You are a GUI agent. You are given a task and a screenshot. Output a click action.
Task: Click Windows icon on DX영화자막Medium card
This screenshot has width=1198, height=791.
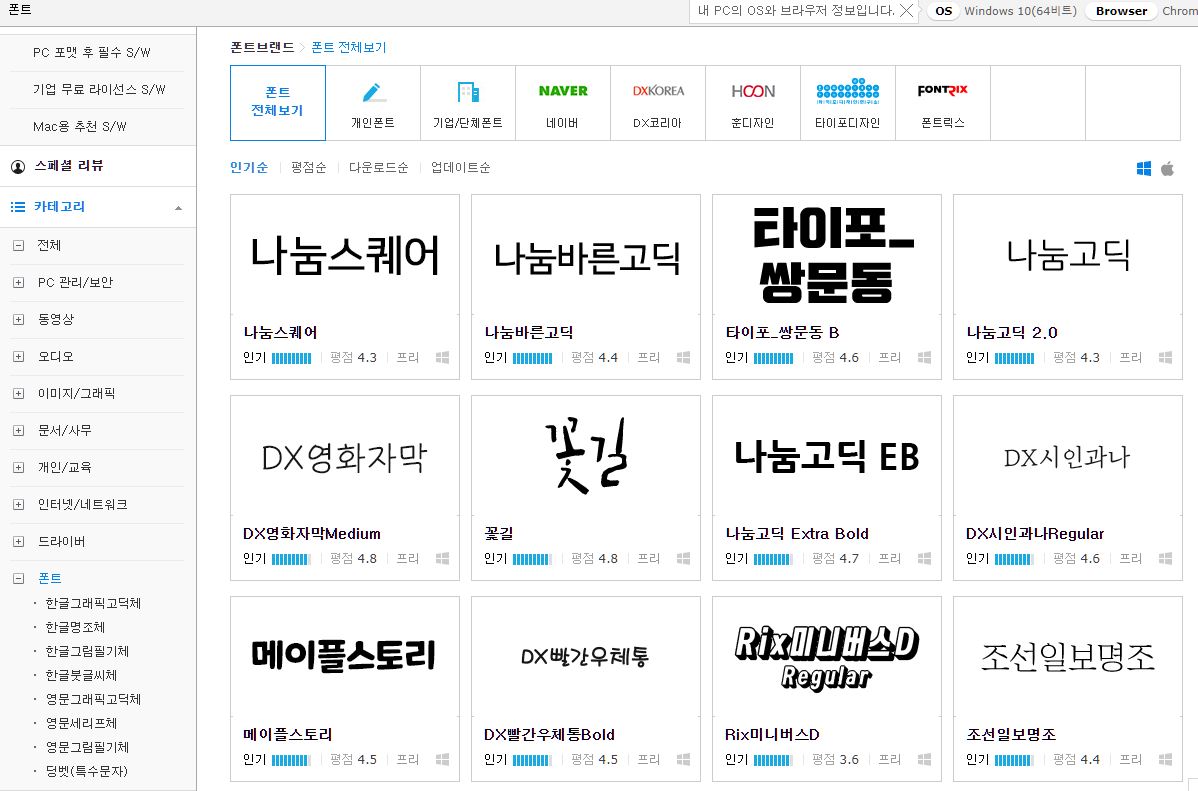tap(442, 559)
